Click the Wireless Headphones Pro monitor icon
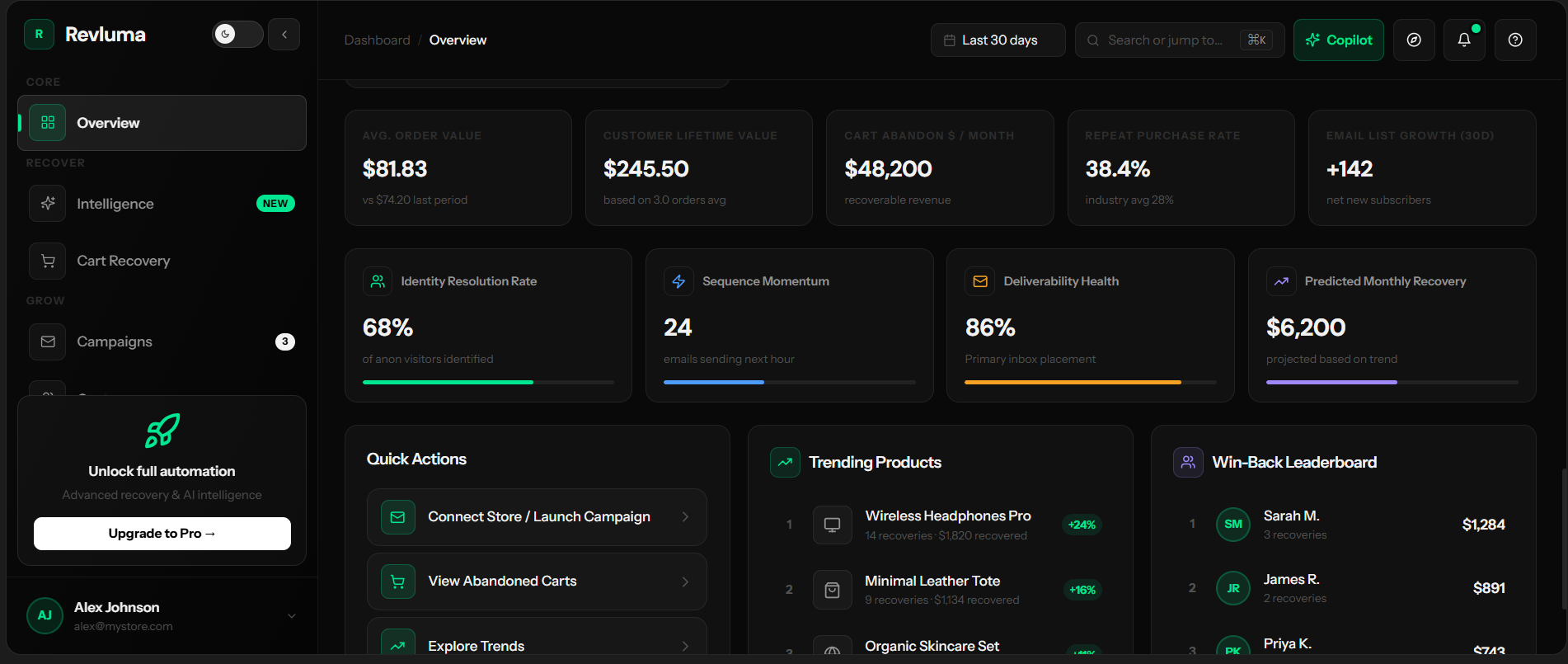 [x=832, y=525]
